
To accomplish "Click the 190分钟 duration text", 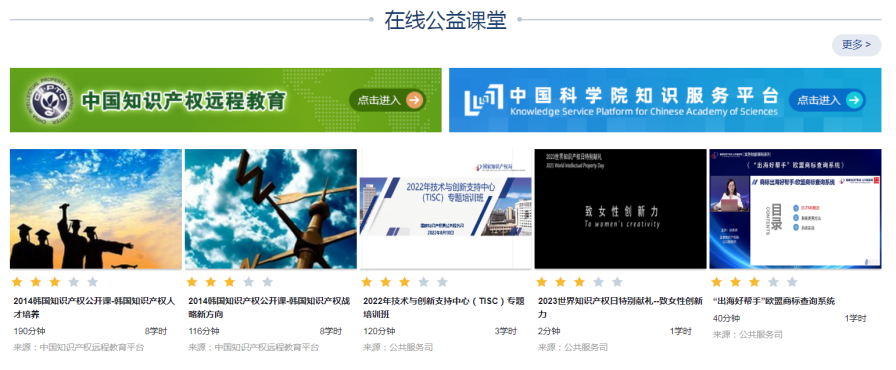I will tap(29, 331).
